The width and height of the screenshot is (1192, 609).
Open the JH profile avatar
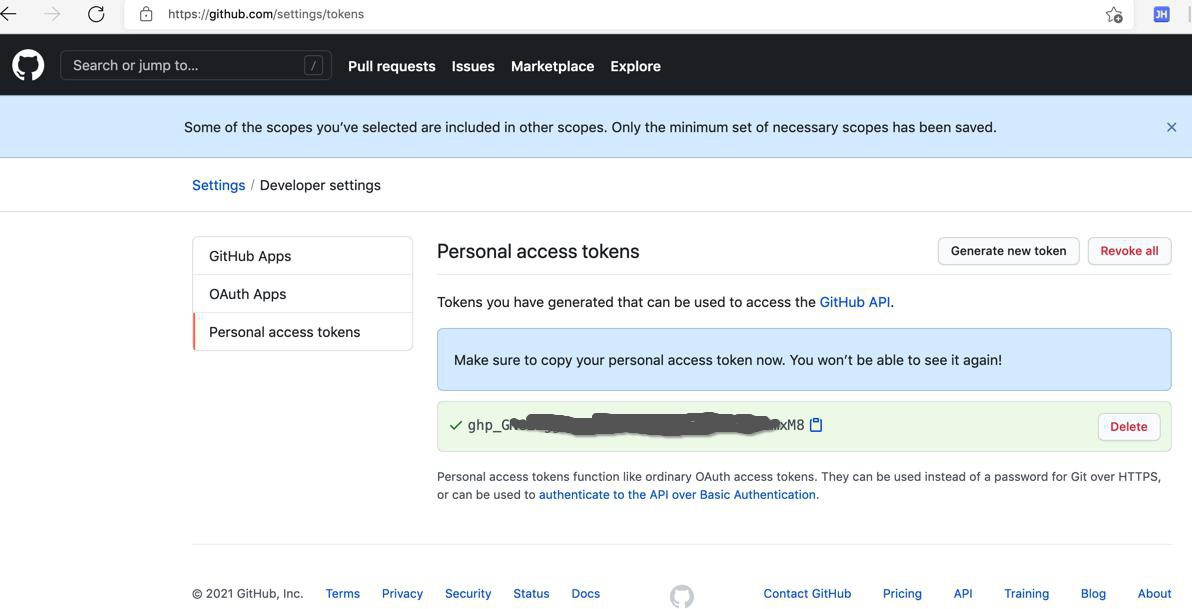click(1161, 14)
